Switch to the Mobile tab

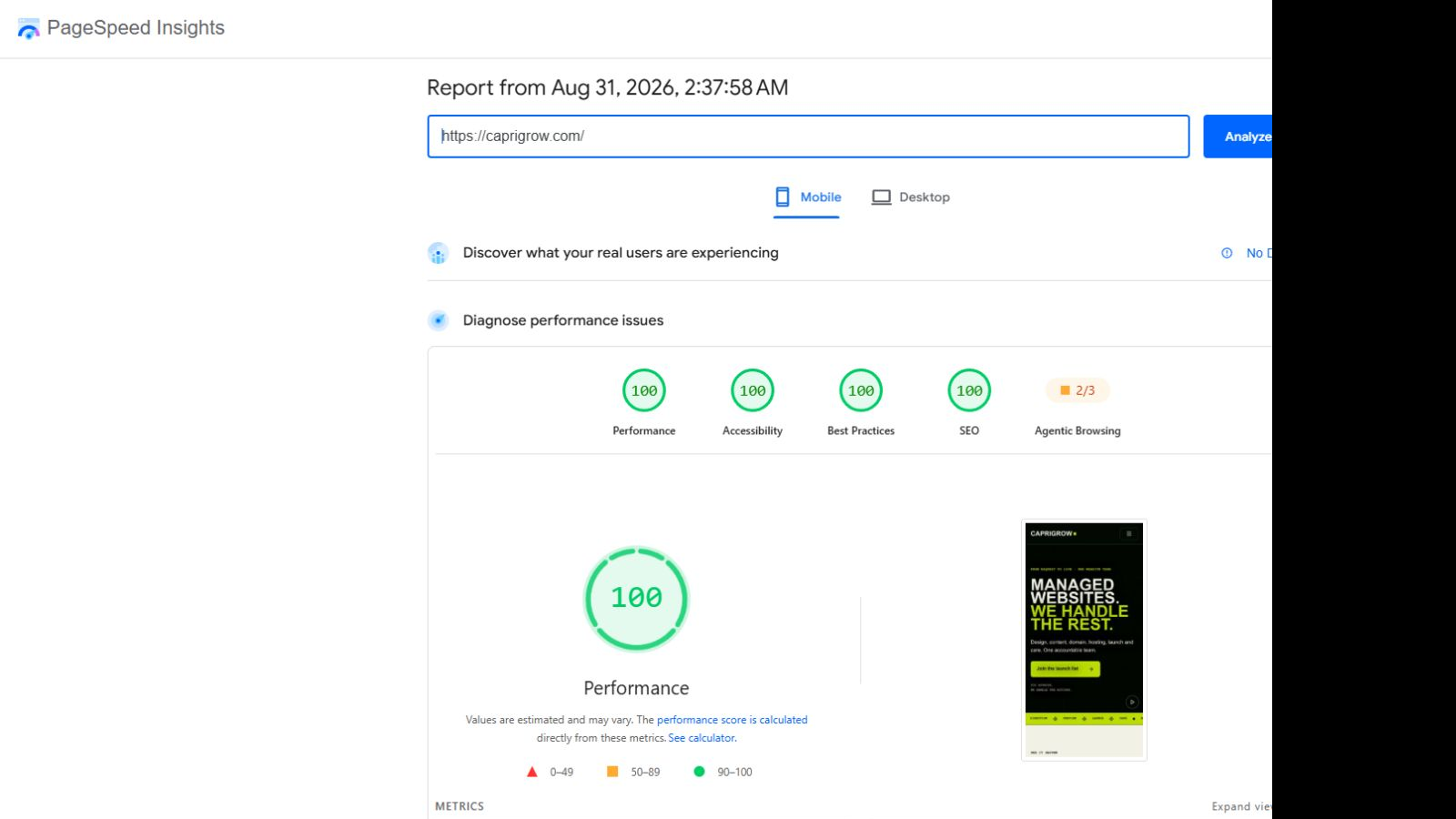click(806, 197)
